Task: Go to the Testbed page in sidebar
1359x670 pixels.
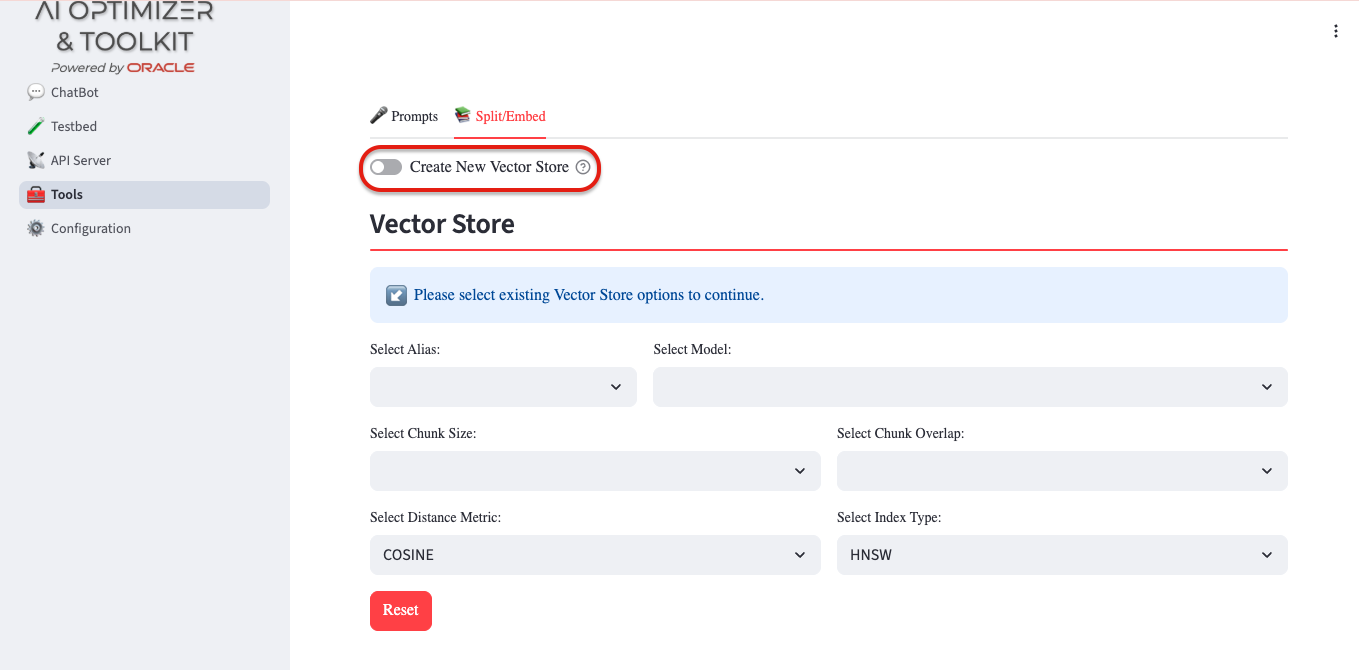Action: click(x=74, y=127)
